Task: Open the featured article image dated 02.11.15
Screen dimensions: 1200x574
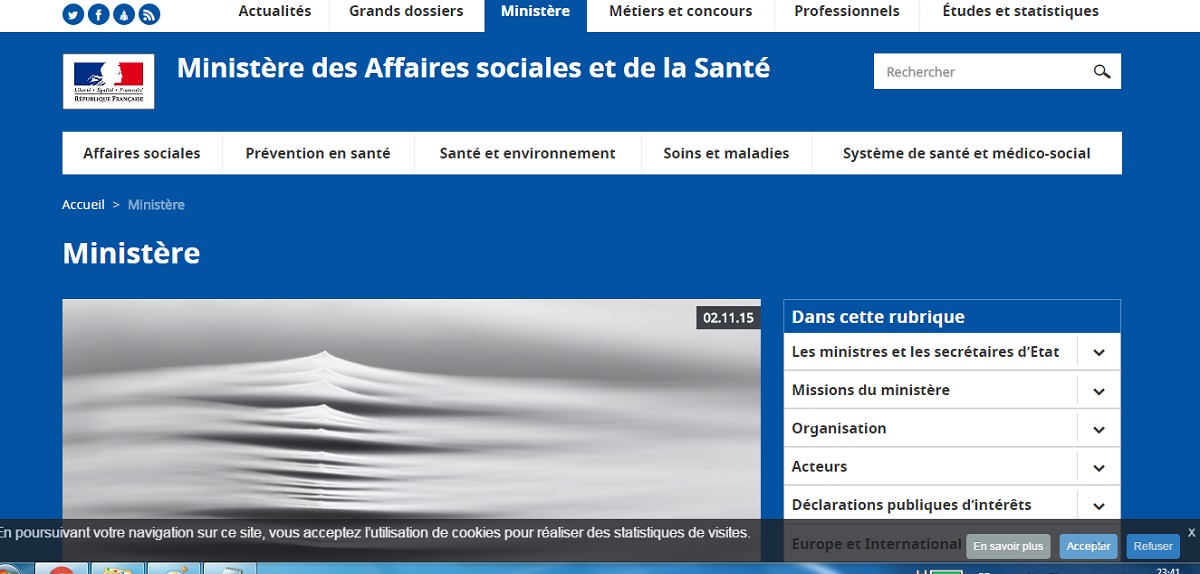Action: pos(411,430)
